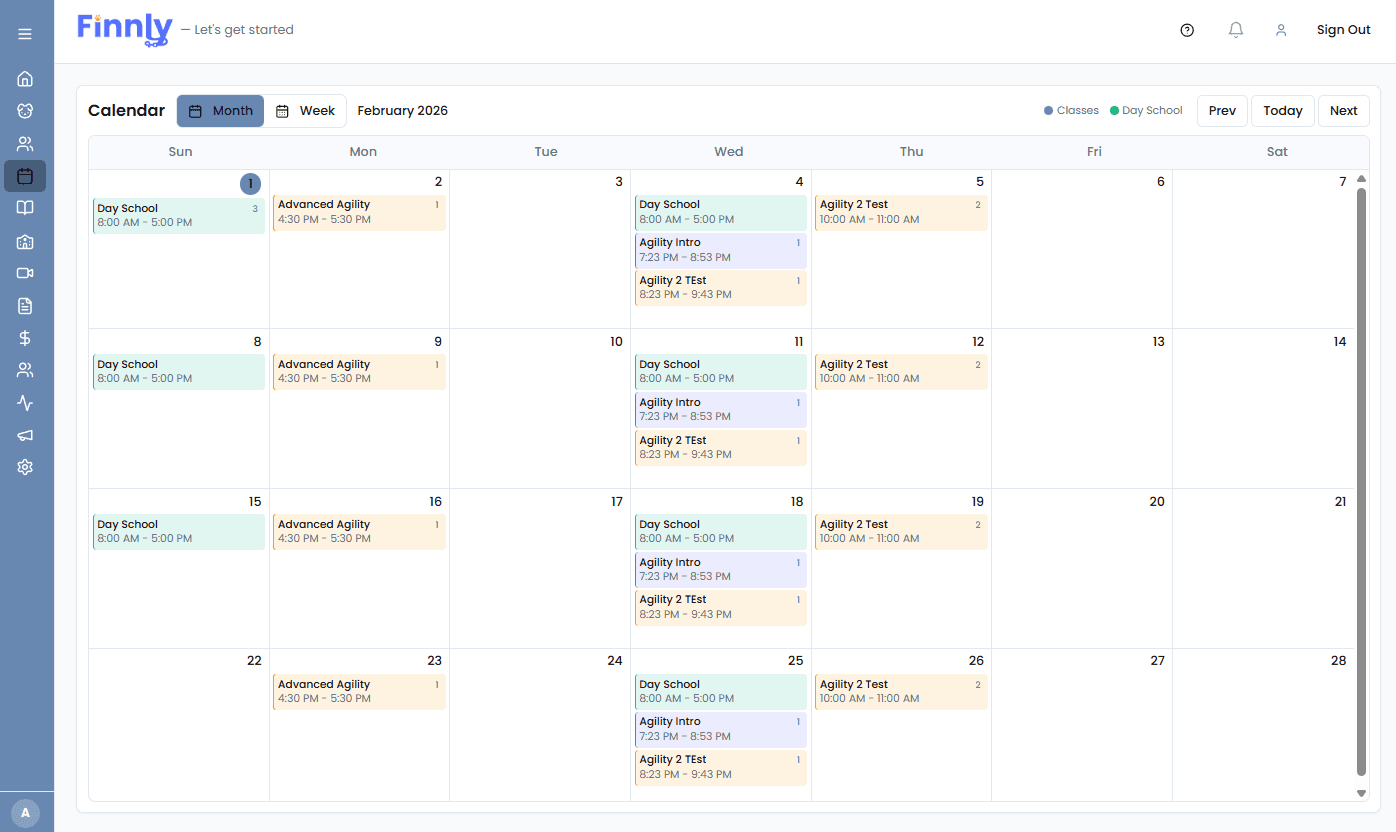Toggle the Classes filter in the legend

click(1071, 110)
